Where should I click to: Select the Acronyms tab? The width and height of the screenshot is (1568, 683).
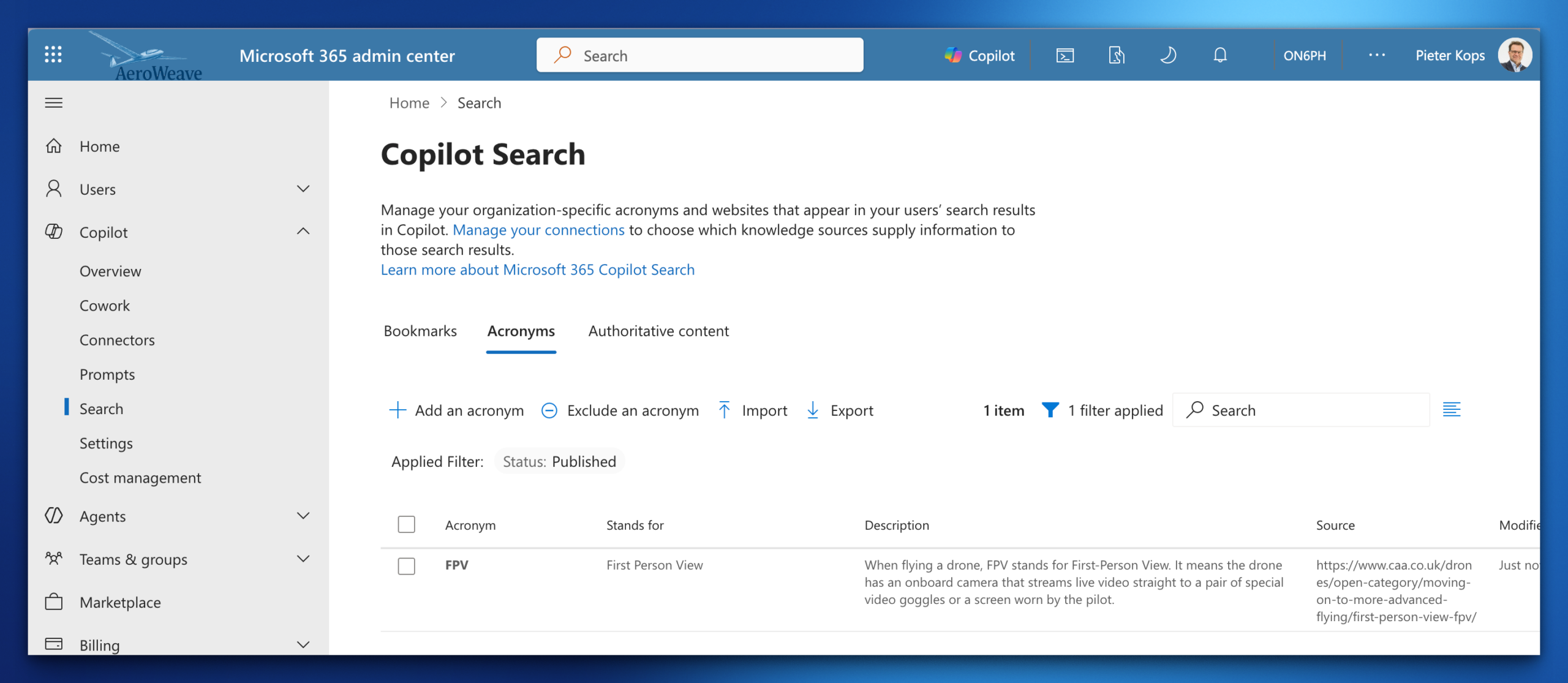tap(521, 331)
